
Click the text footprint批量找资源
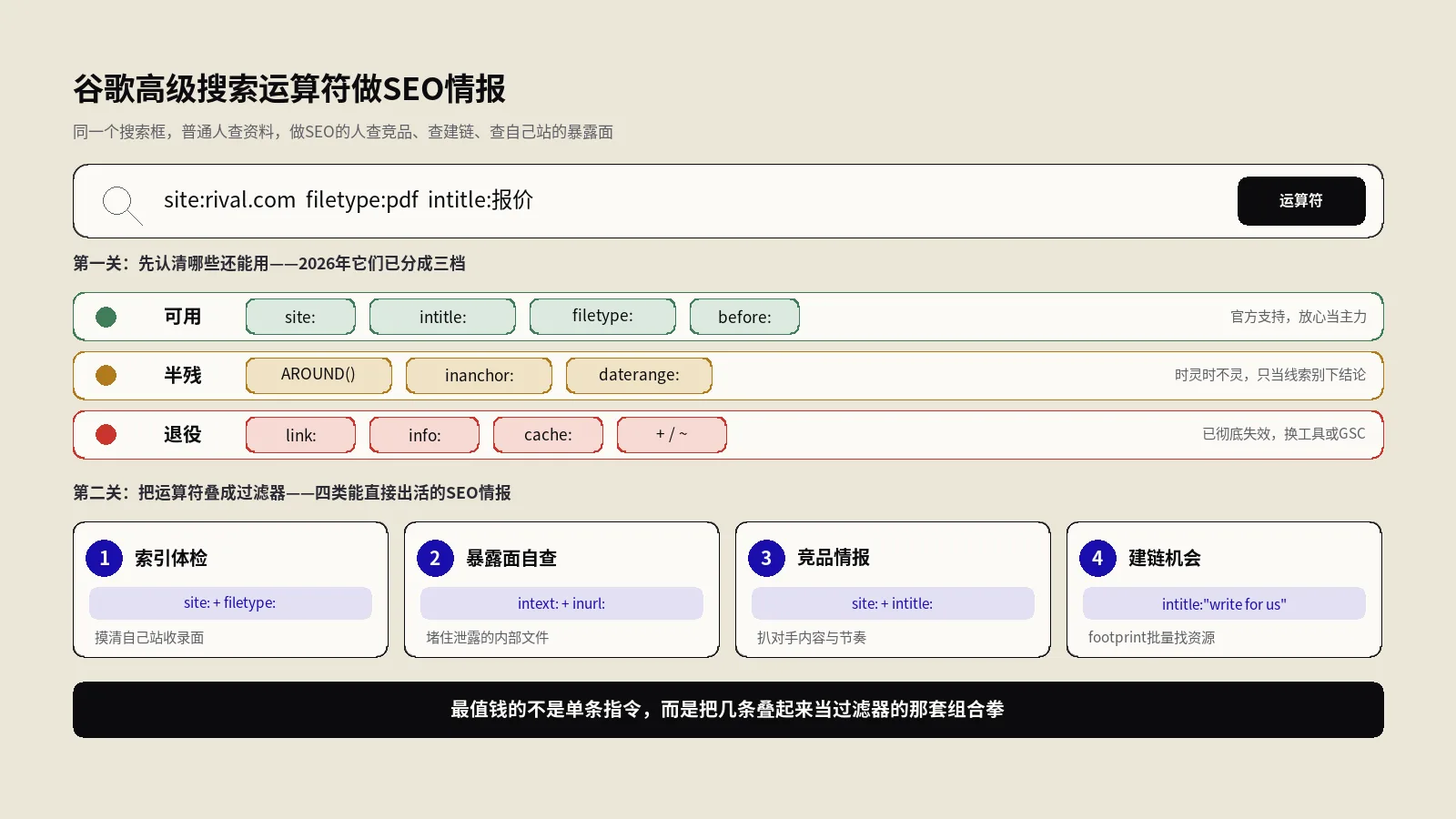[x=1152, y=638]
